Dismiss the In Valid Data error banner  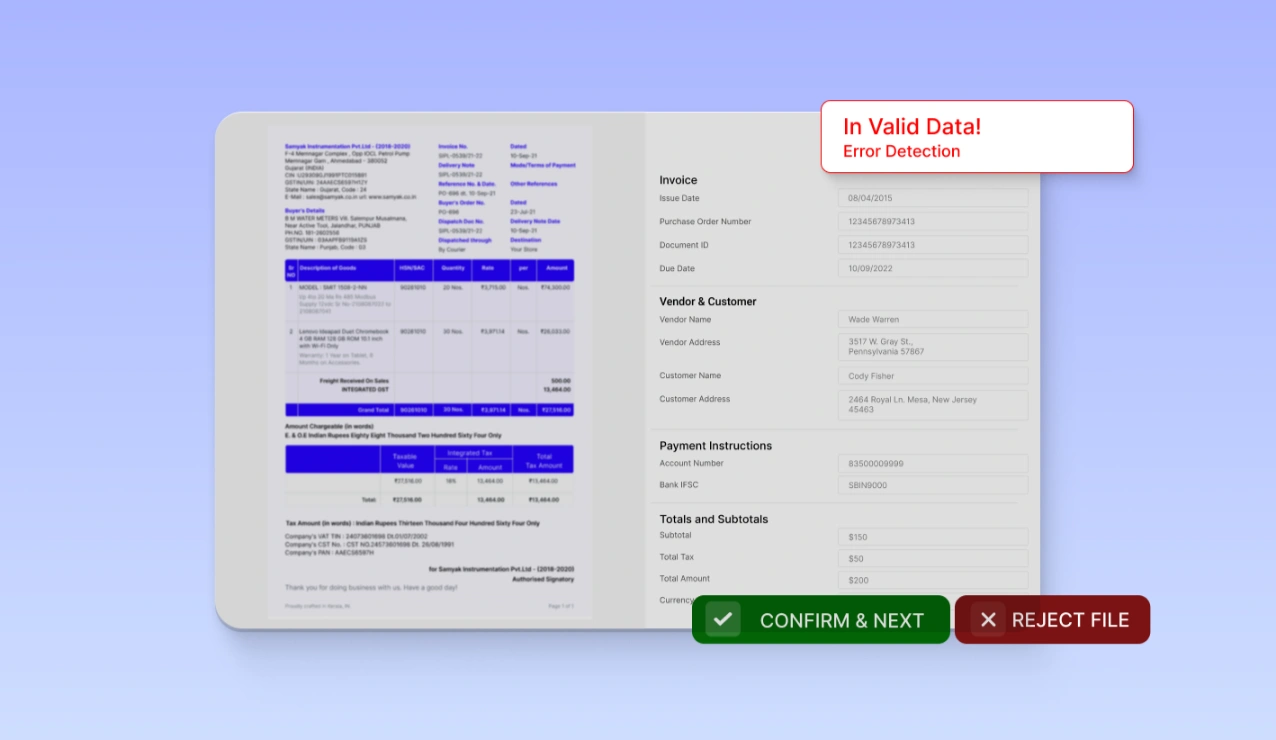coord(977,136)
